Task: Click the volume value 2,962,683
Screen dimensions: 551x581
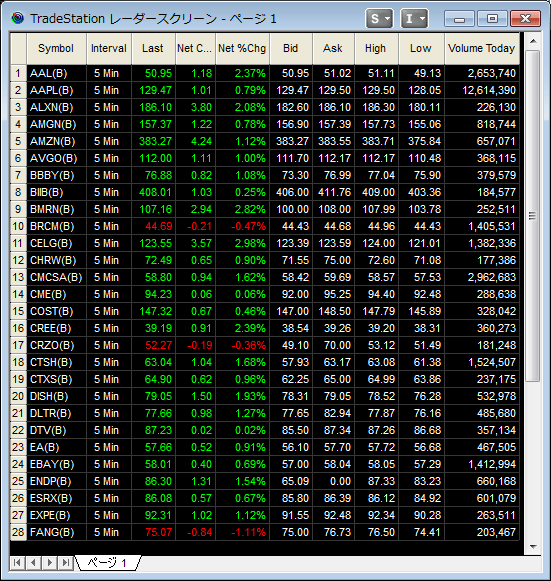Action: coord(482,278)
